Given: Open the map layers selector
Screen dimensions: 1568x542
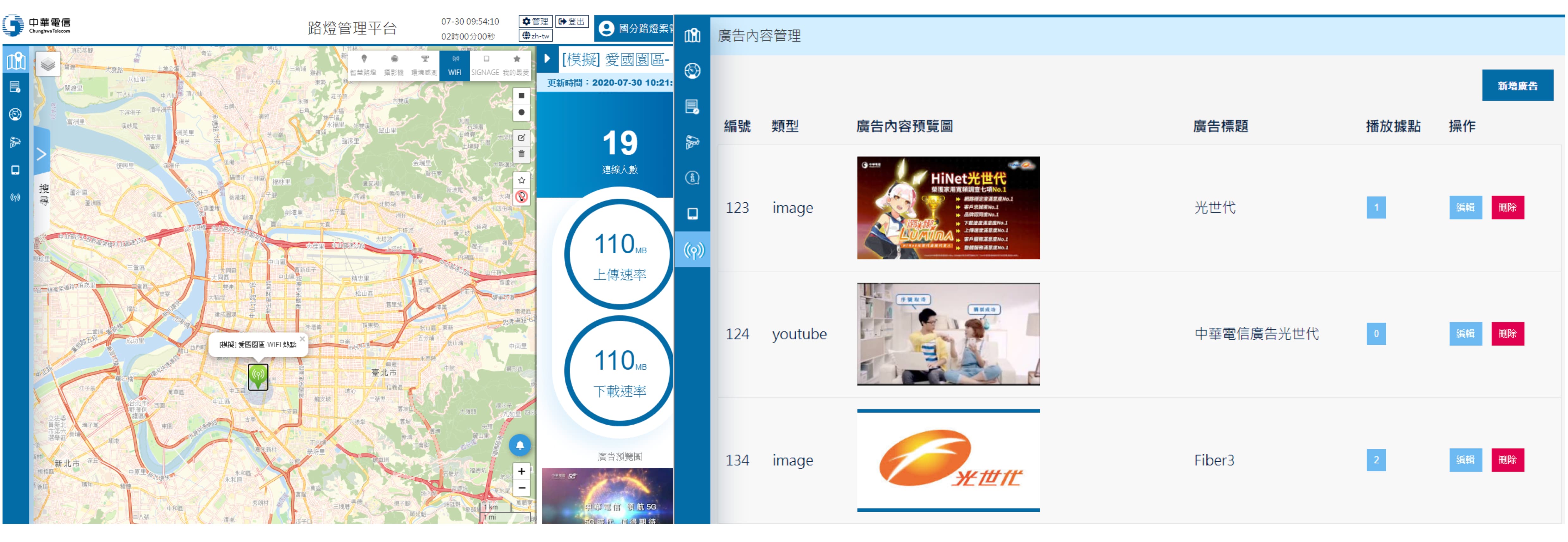Looking at the screenshot, I should (47, 64).
